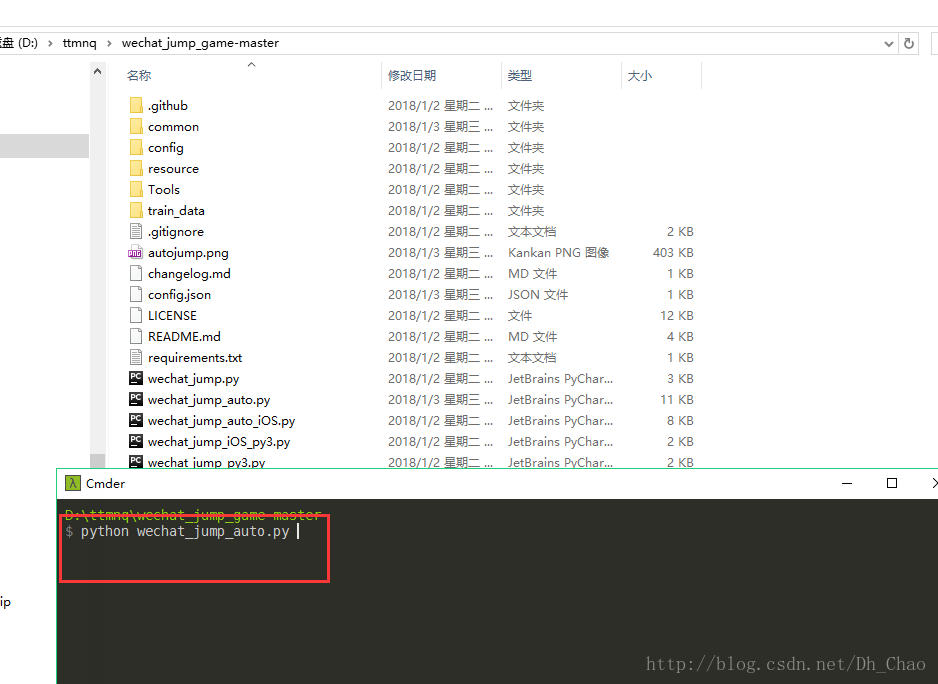
Task: Click the scrollbar up arrow in navigation pane
Action: pyautogui.click(x=98, y=72)
